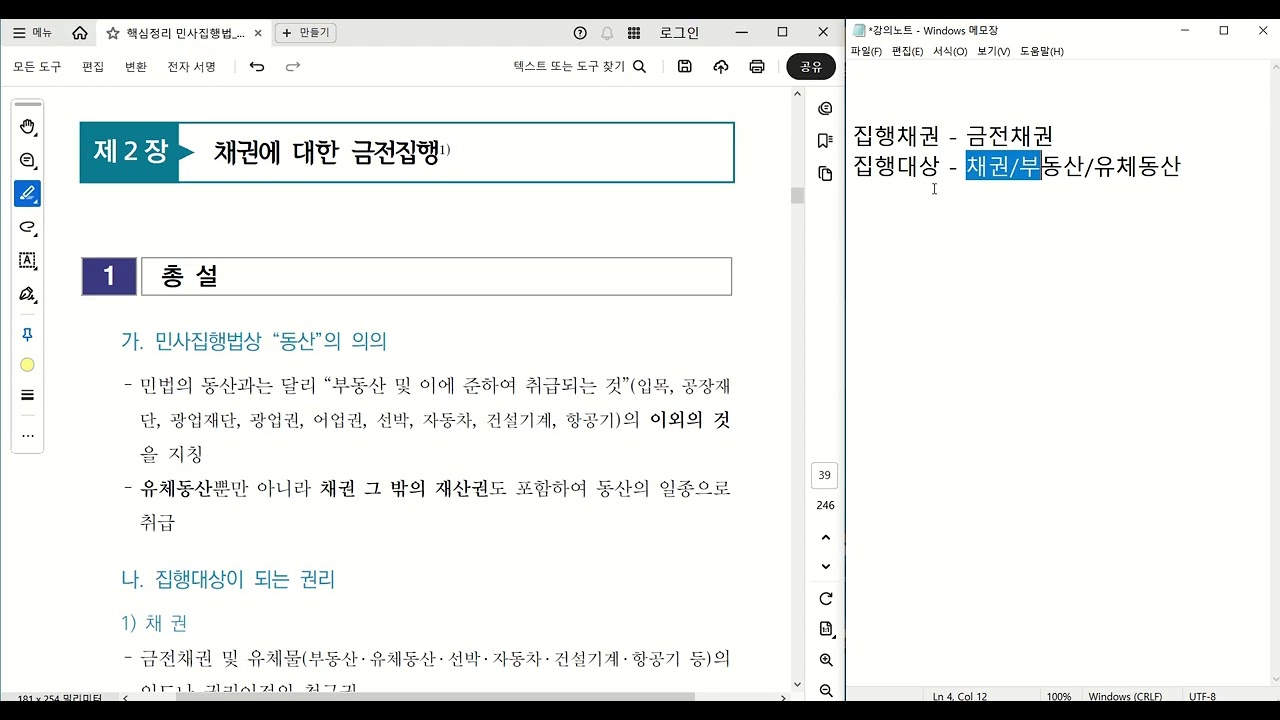Click the highlighted 채권/부 text in Notepad

pos(1004,166)
